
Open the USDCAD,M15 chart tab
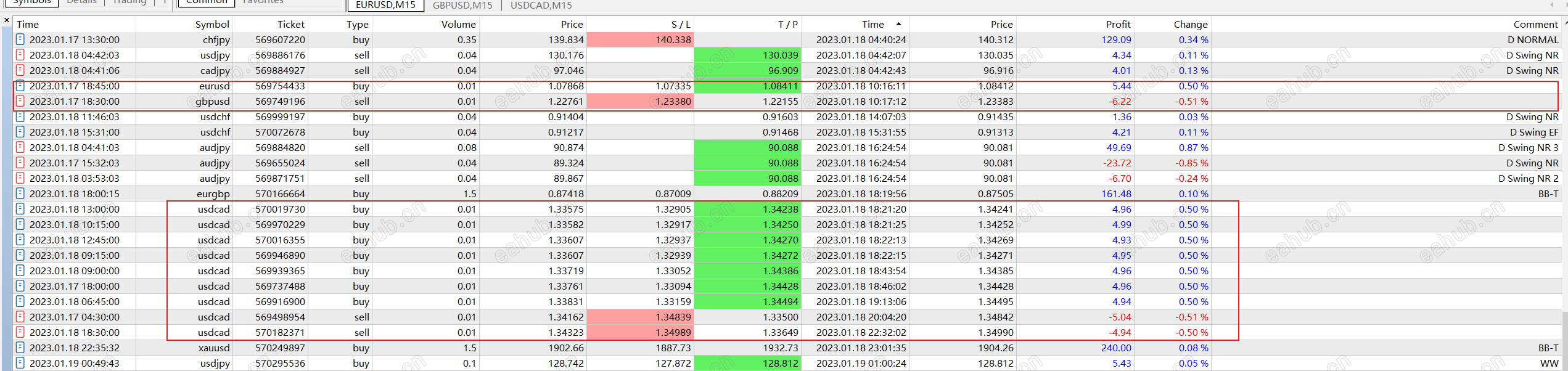click(x=541, y=5)
